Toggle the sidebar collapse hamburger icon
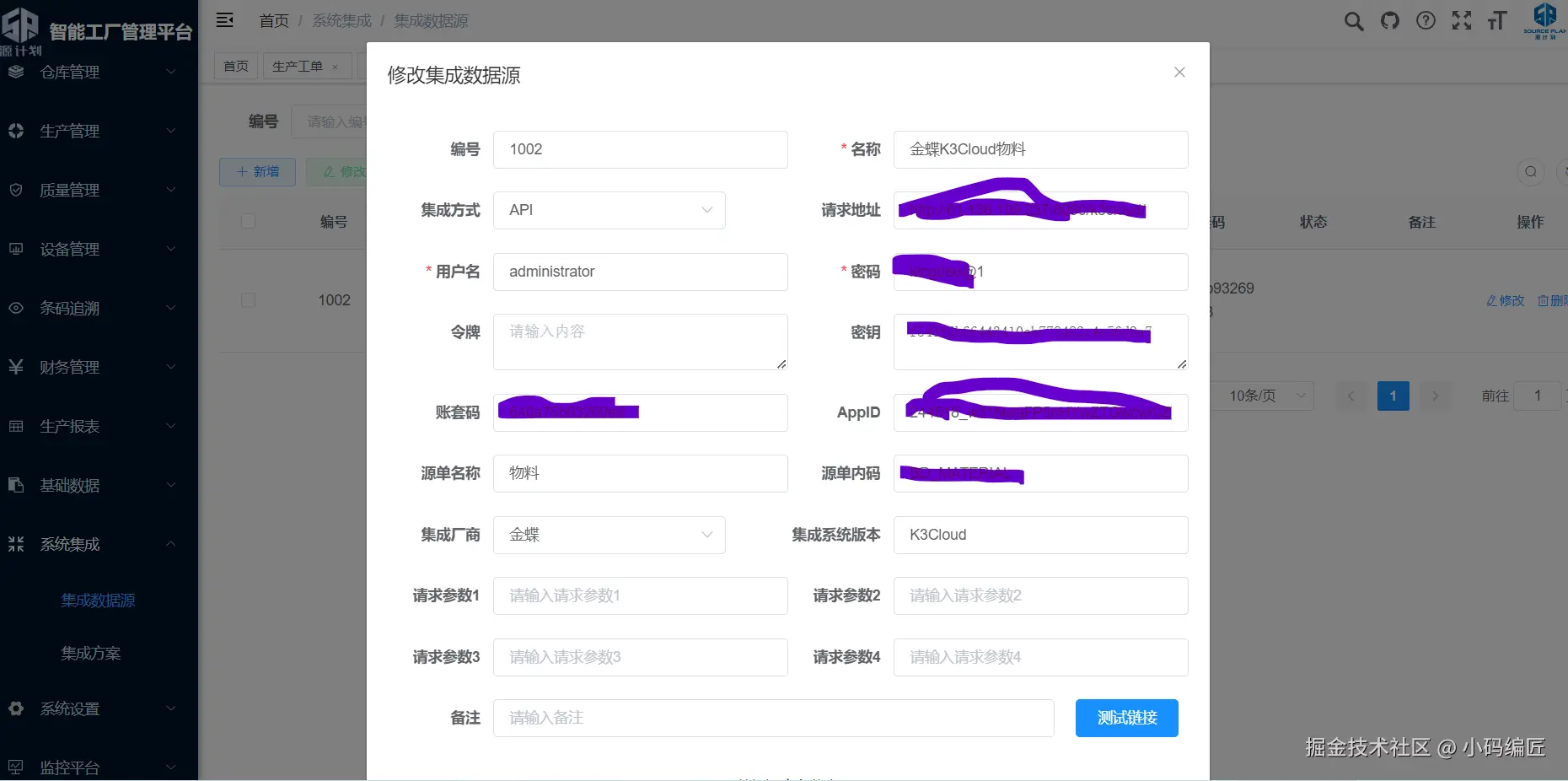 click(225, 20)
